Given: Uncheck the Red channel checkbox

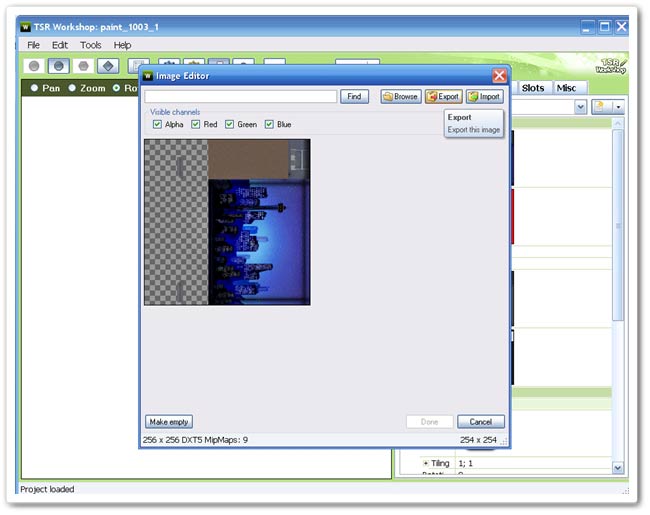Looking at the screenshot, I should (196, 125).
